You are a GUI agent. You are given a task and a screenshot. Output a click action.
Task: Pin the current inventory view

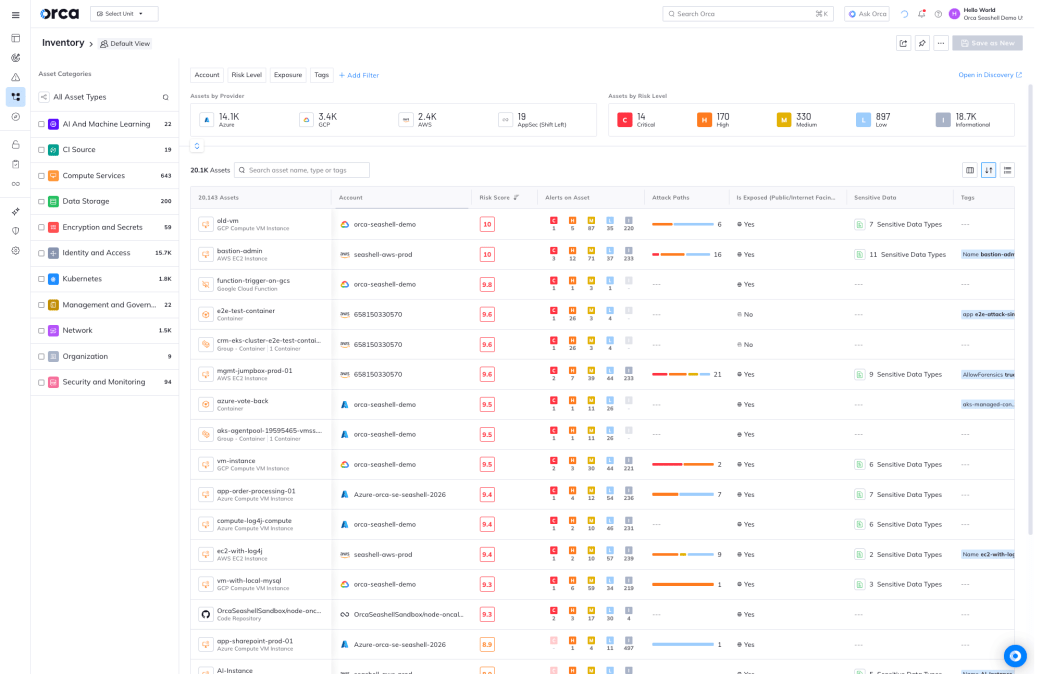(922, 43)
